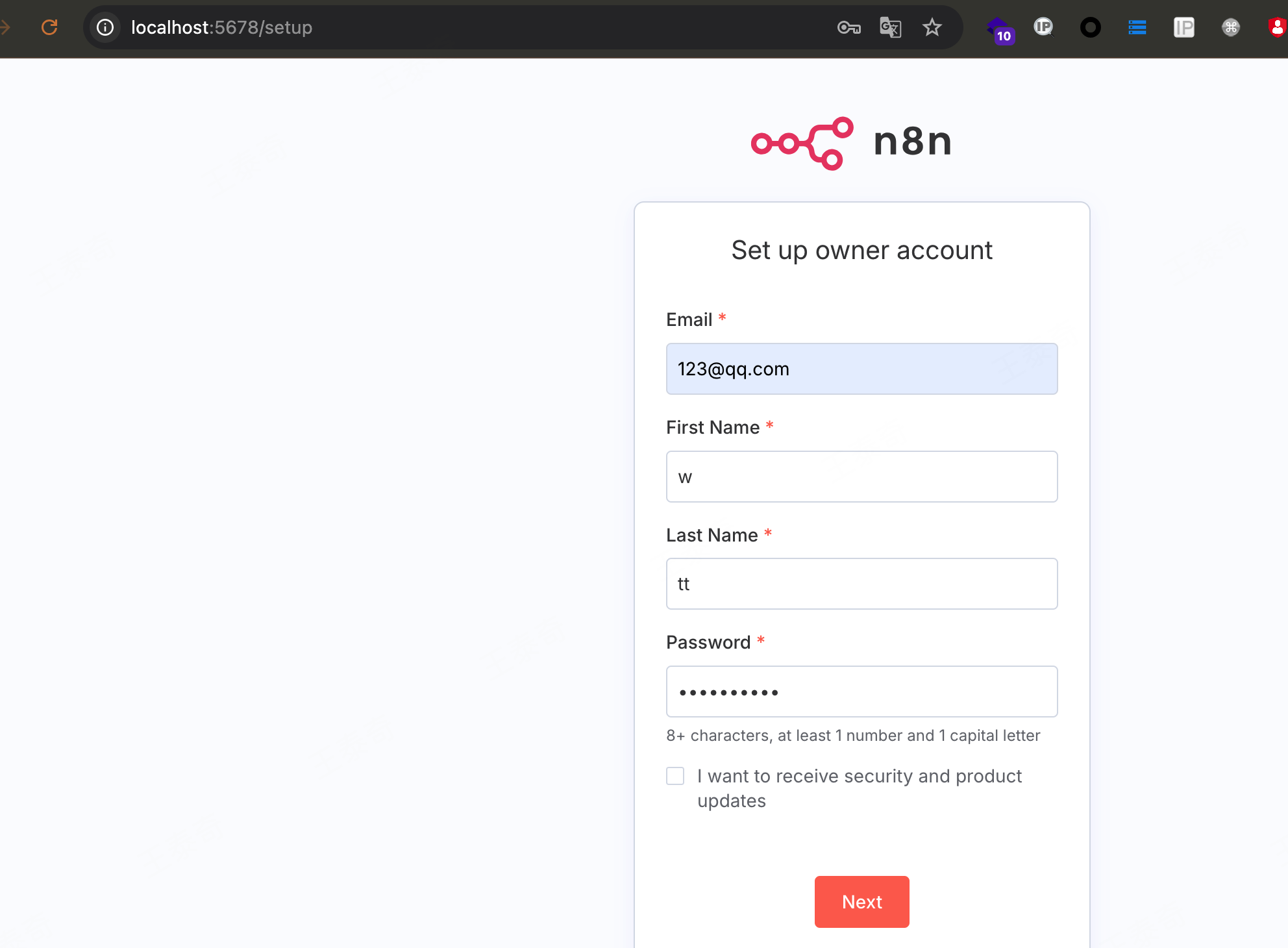Select the Last Name text box
This screenshot has height=948, width=1288.
[861, 584]
